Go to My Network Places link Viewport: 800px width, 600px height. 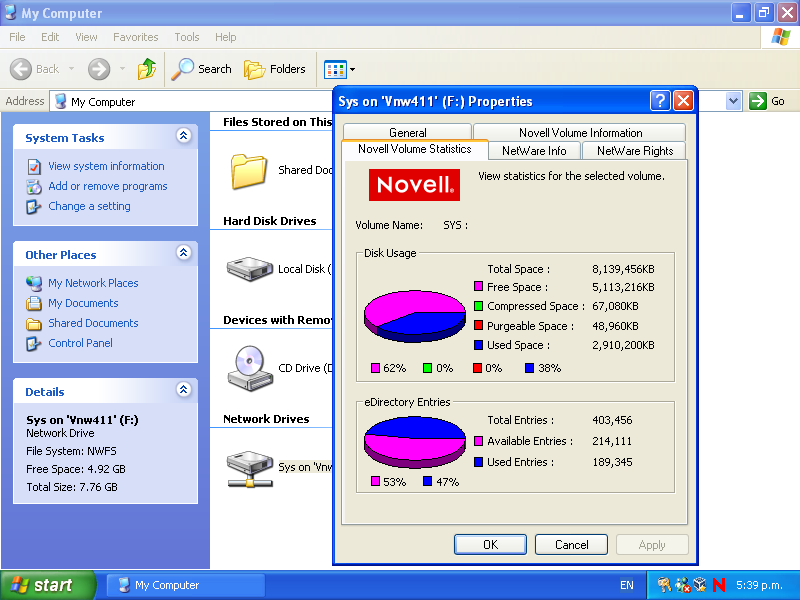[x=93, y=283]
